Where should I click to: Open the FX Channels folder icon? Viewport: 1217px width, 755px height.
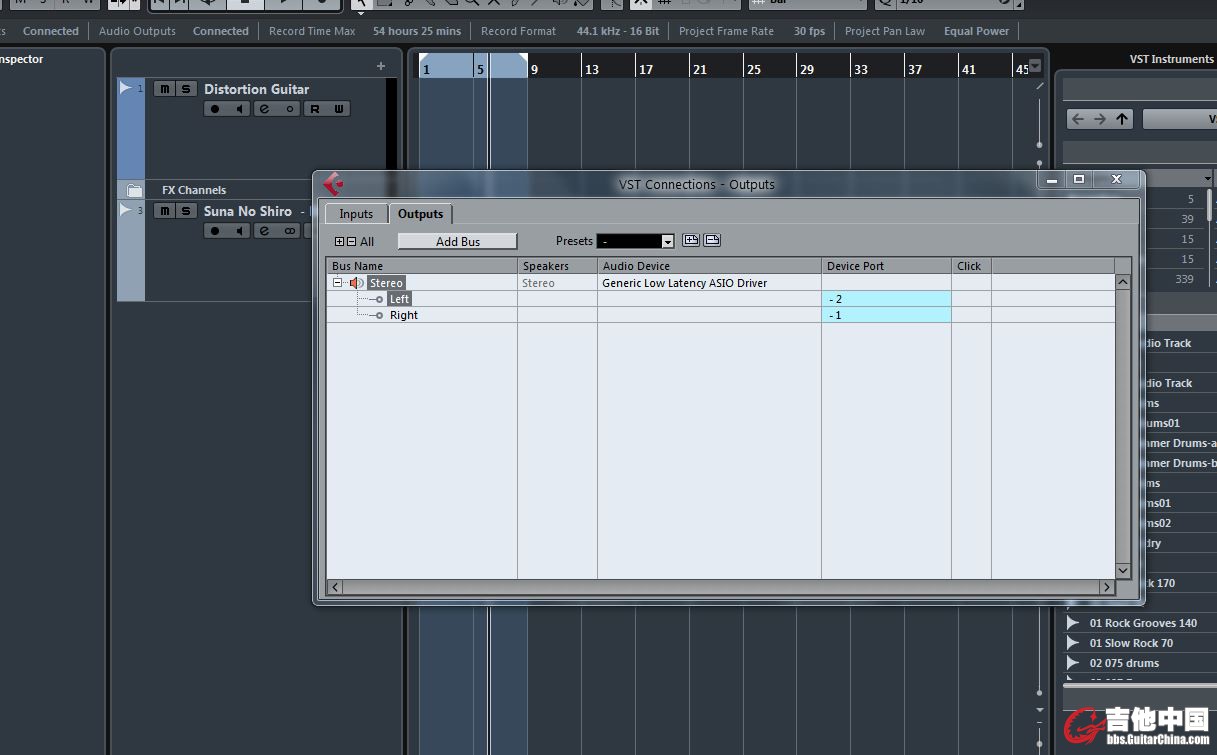(x=135, y=190)
